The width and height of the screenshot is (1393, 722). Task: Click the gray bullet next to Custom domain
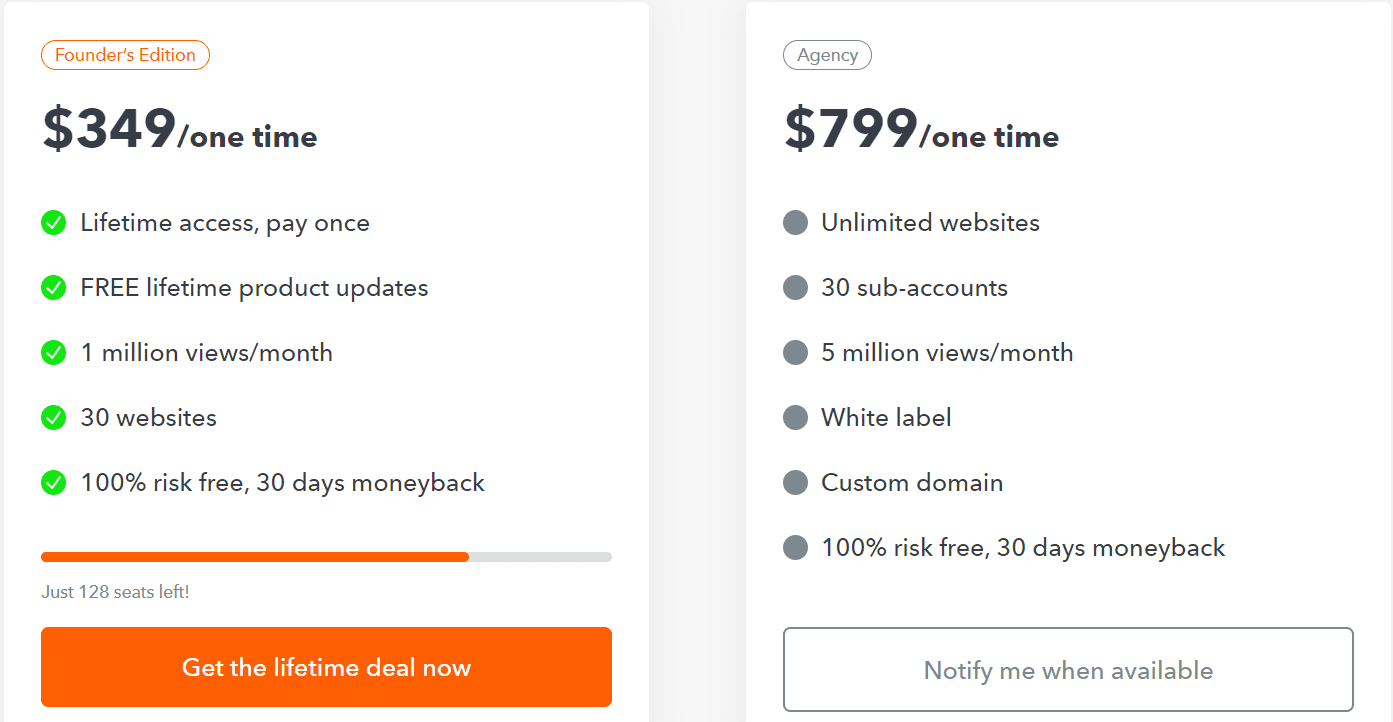click(795, 482)
